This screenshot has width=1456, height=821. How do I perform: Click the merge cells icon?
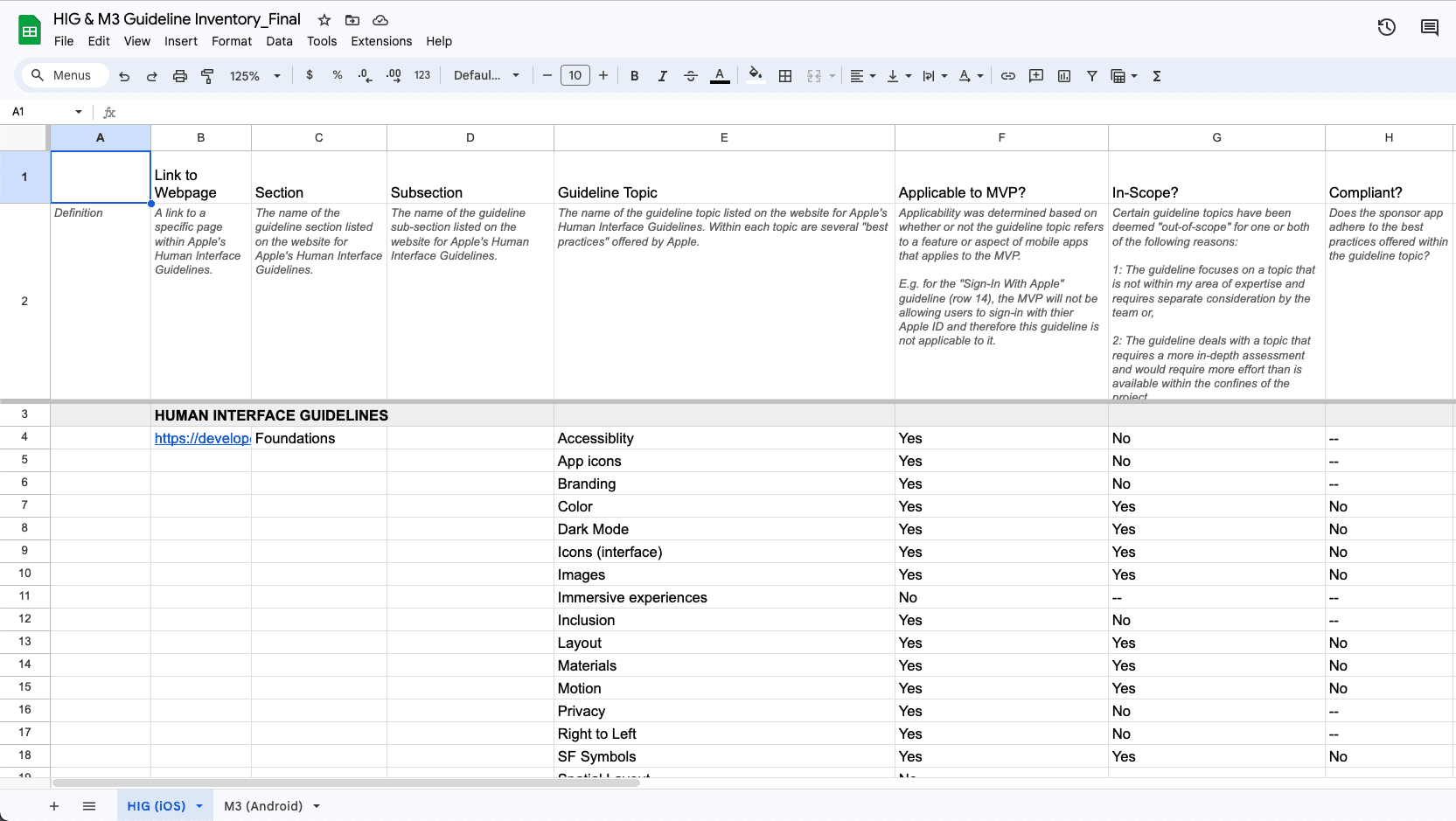[x=814, y=76]
